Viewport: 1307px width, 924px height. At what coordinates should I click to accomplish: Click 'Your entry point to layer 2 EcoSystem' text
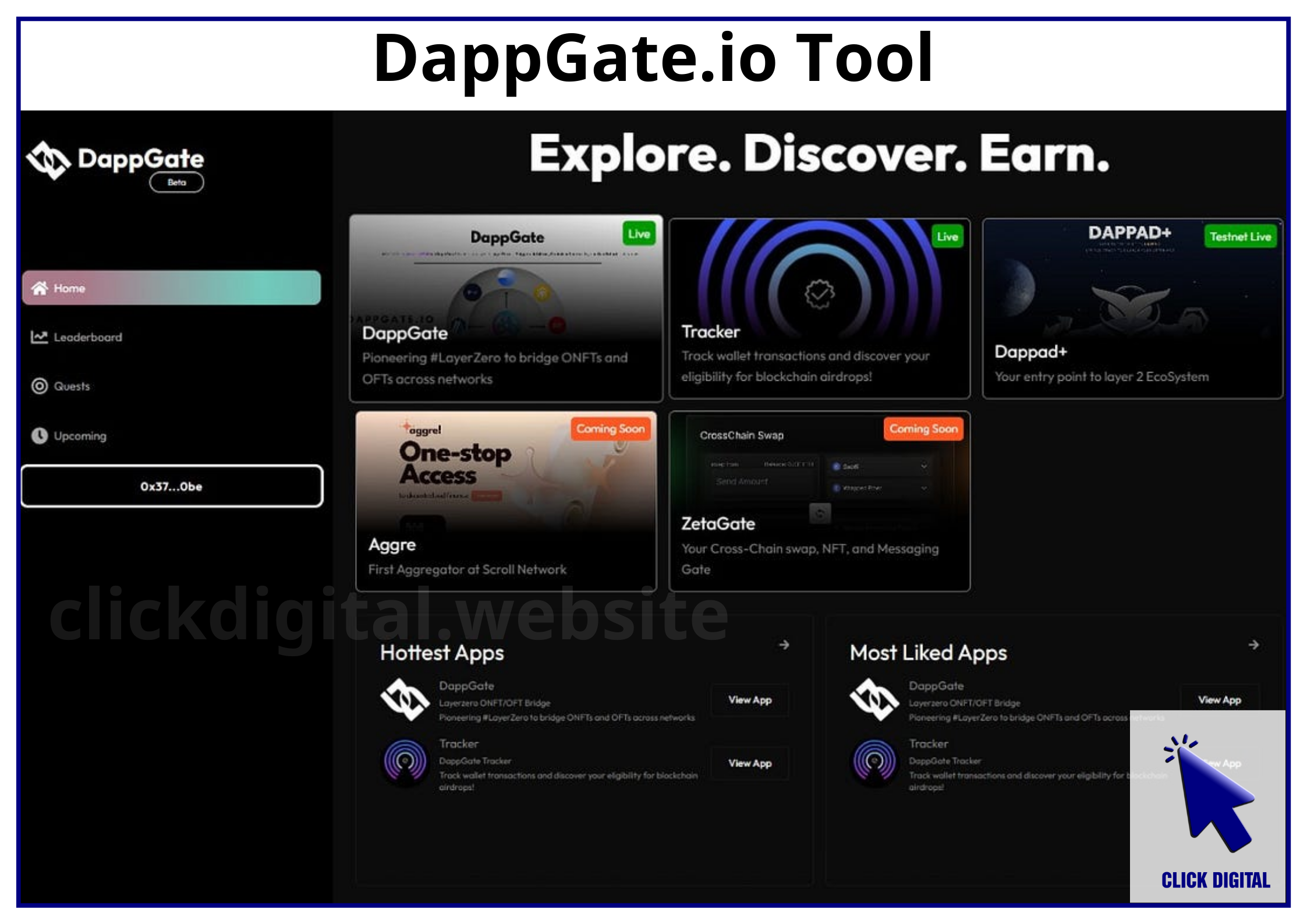click(1101, 377)
